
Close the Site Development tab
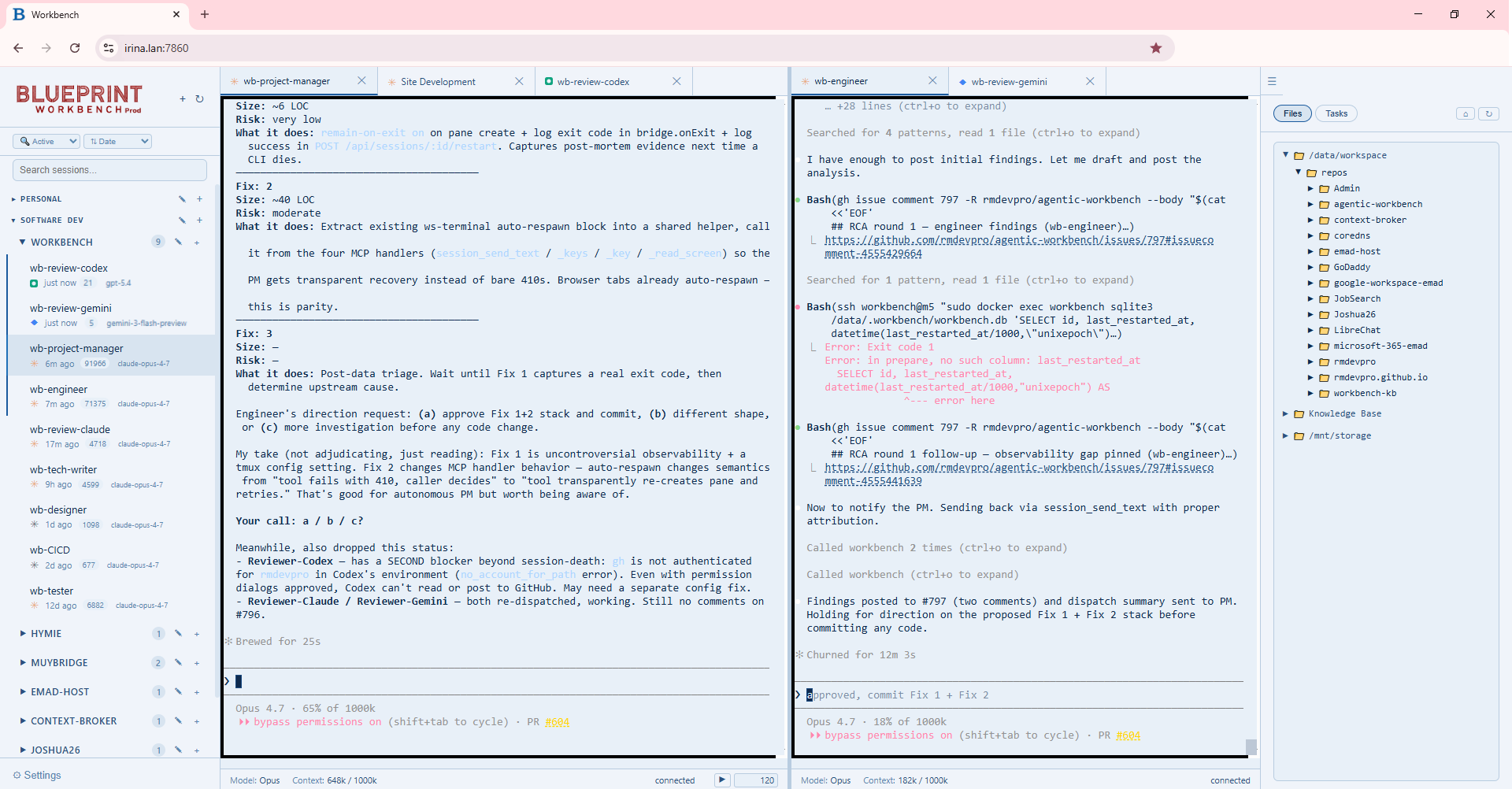coord(519,81)
